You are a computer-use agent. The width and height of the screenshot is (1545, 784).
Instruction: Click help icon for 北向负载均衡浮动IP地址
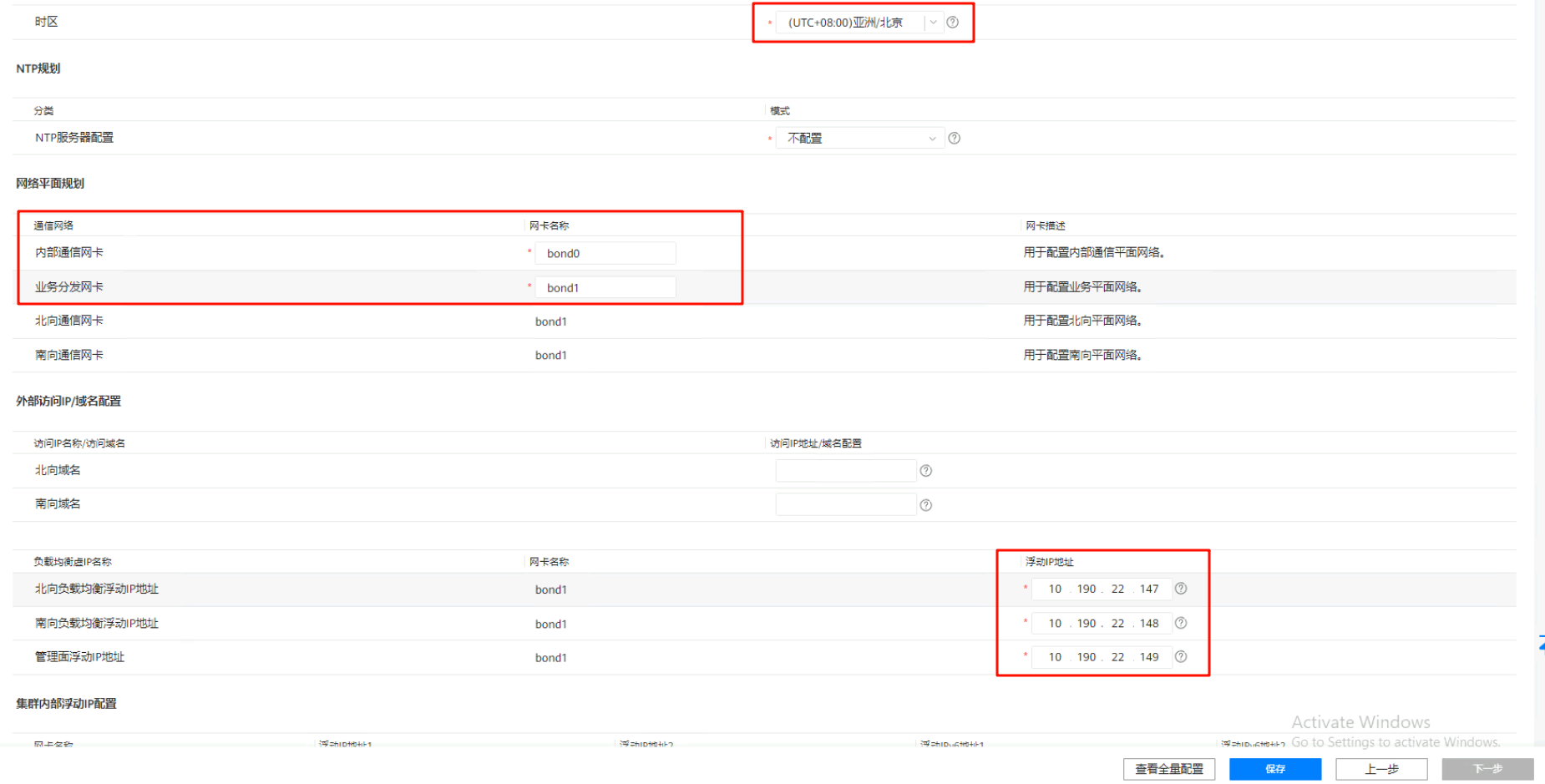pyautogui.click(x=1181, y=589)
